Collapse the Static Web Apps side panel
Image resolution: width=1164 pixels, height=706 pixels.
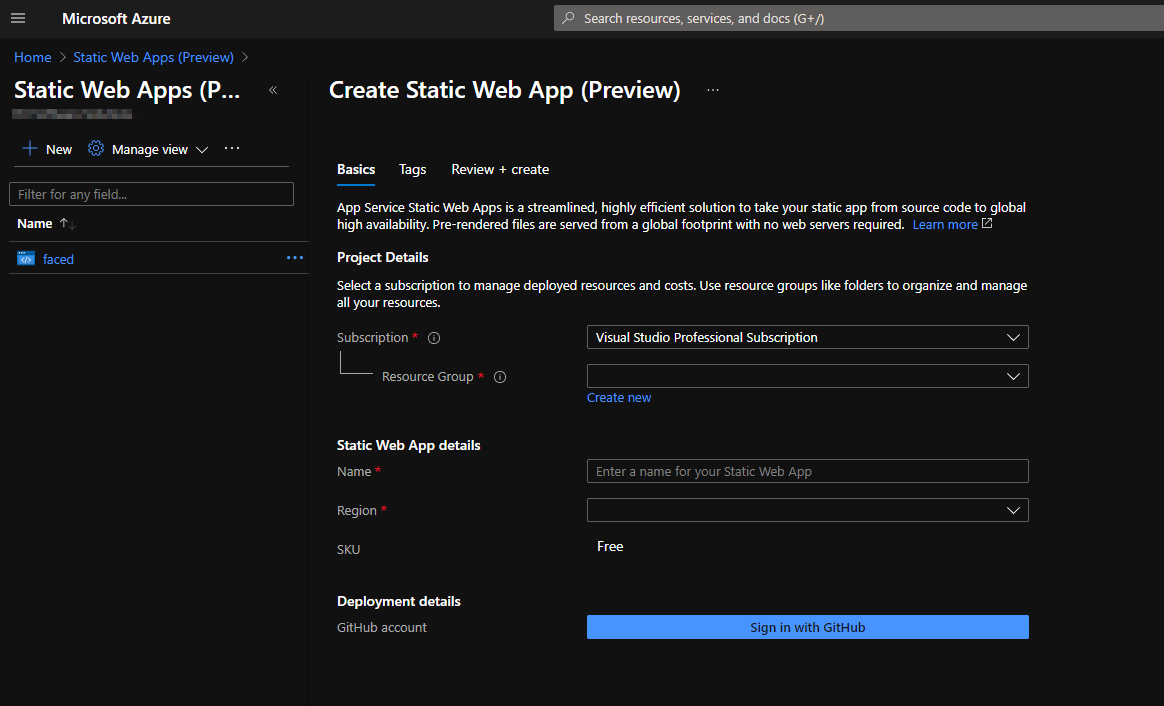point(273,90)
